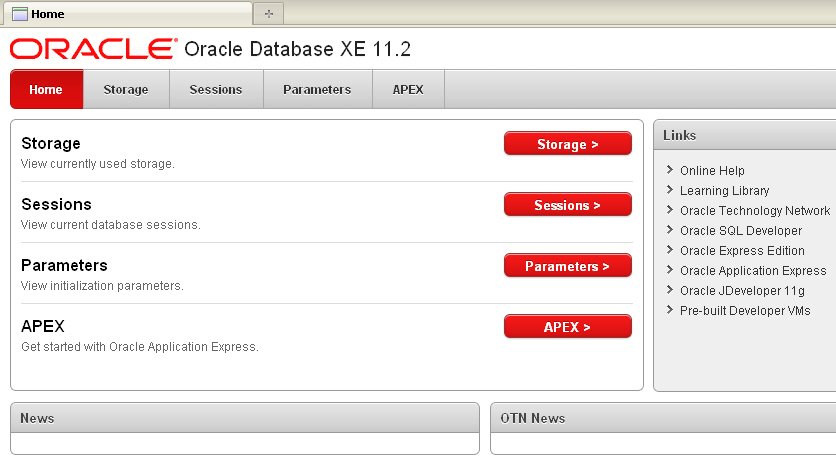
Task: Click the Oracle logo
Action: click(93, 49)
